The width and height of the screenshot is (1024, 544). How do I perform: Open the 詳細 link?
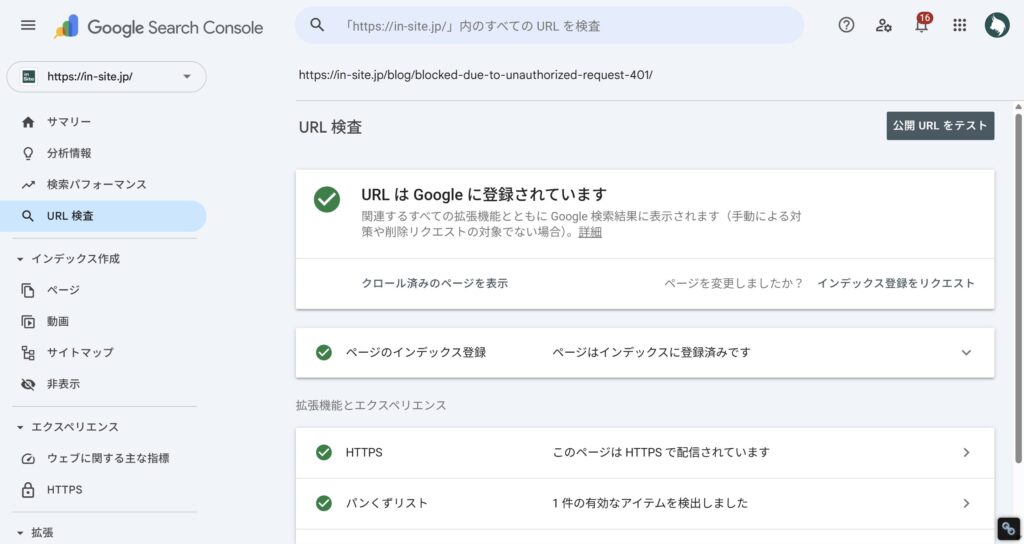590,232
